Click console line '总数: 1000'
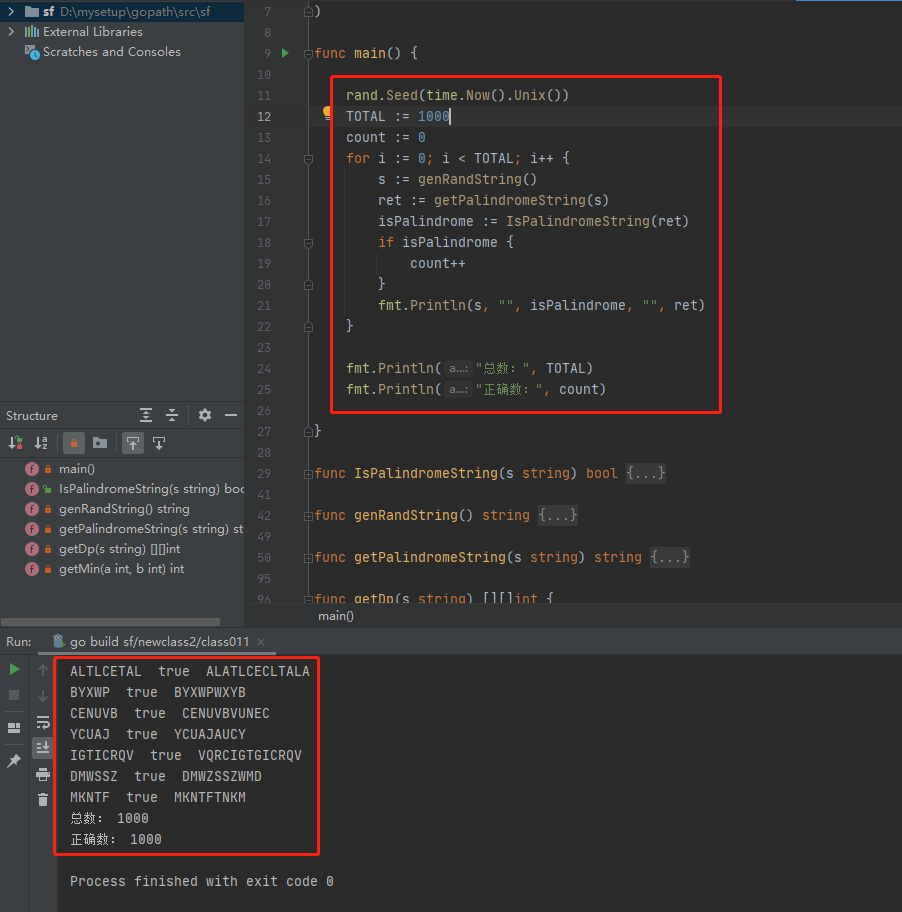902x912 pixels. (109, 818)
